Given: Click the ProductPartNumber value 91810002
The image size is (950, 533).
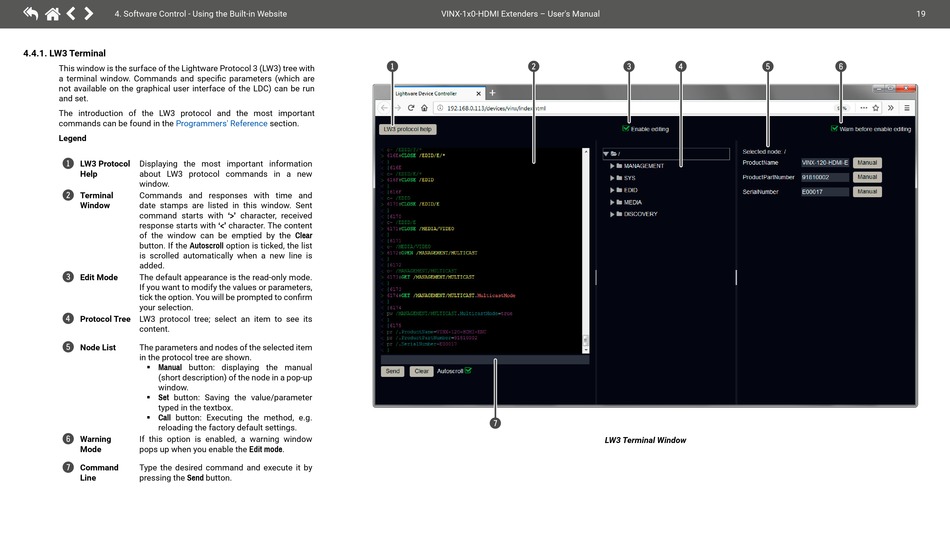Looking at the screenshot, I should point(825,177).
